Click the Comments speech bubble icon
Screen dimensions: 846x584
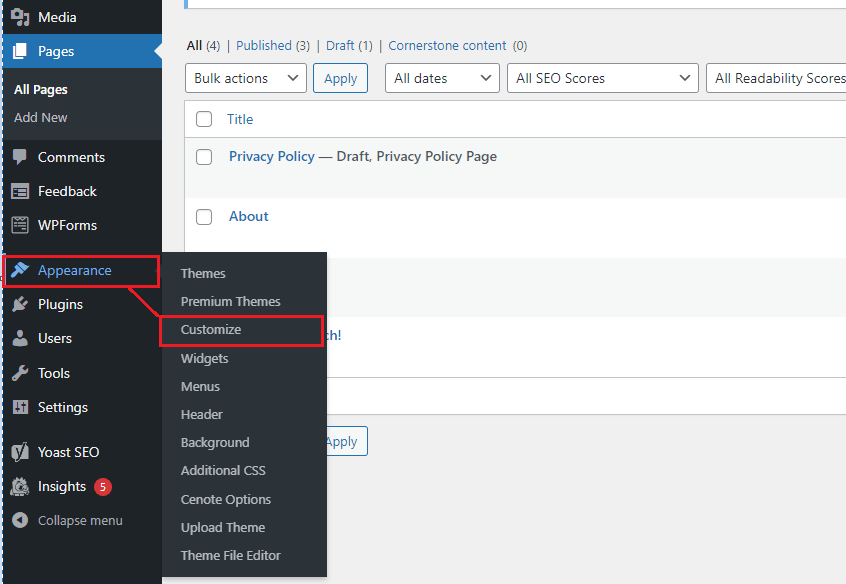[20, 157]
